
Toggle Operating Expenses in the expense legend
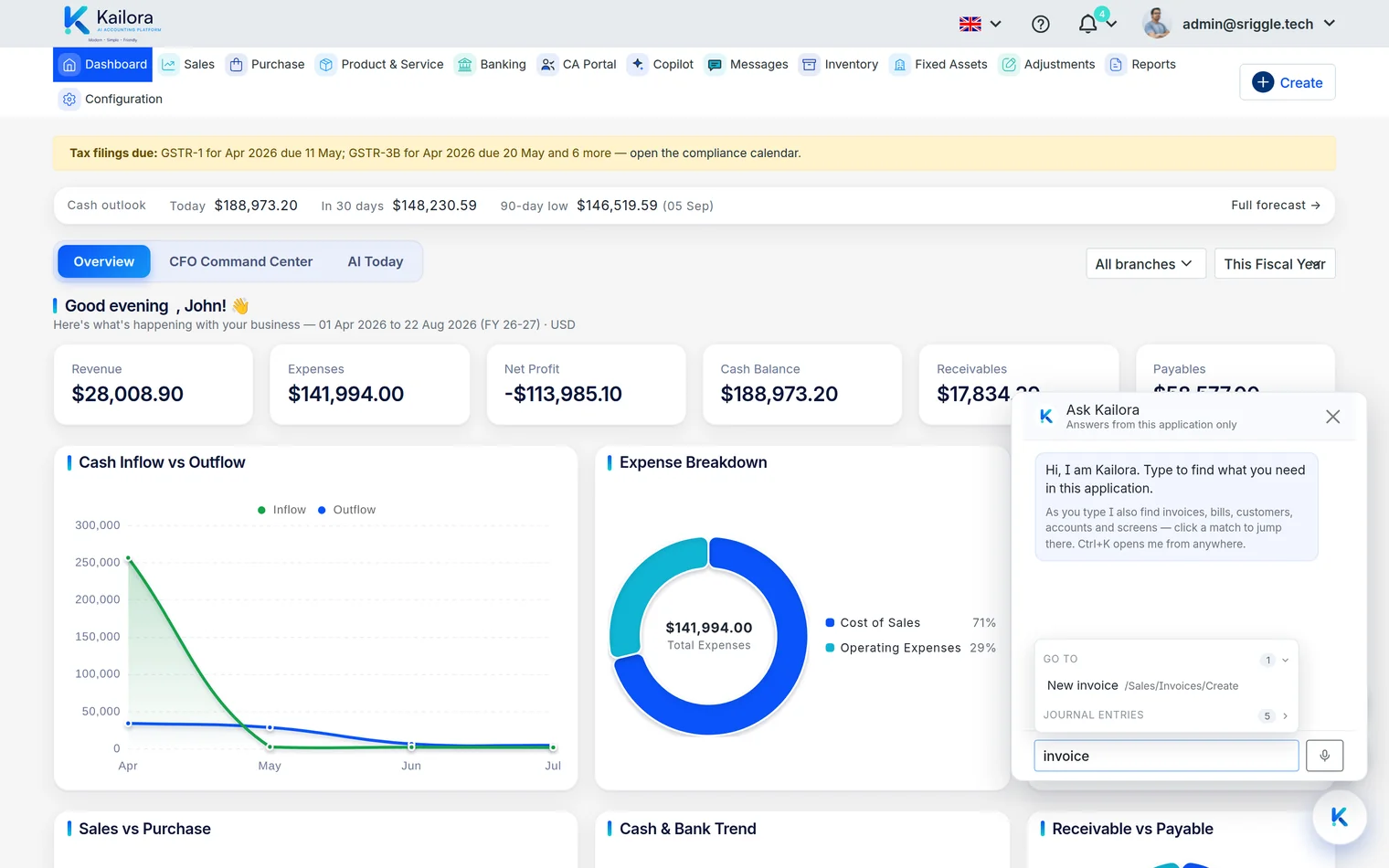point(893,648)
